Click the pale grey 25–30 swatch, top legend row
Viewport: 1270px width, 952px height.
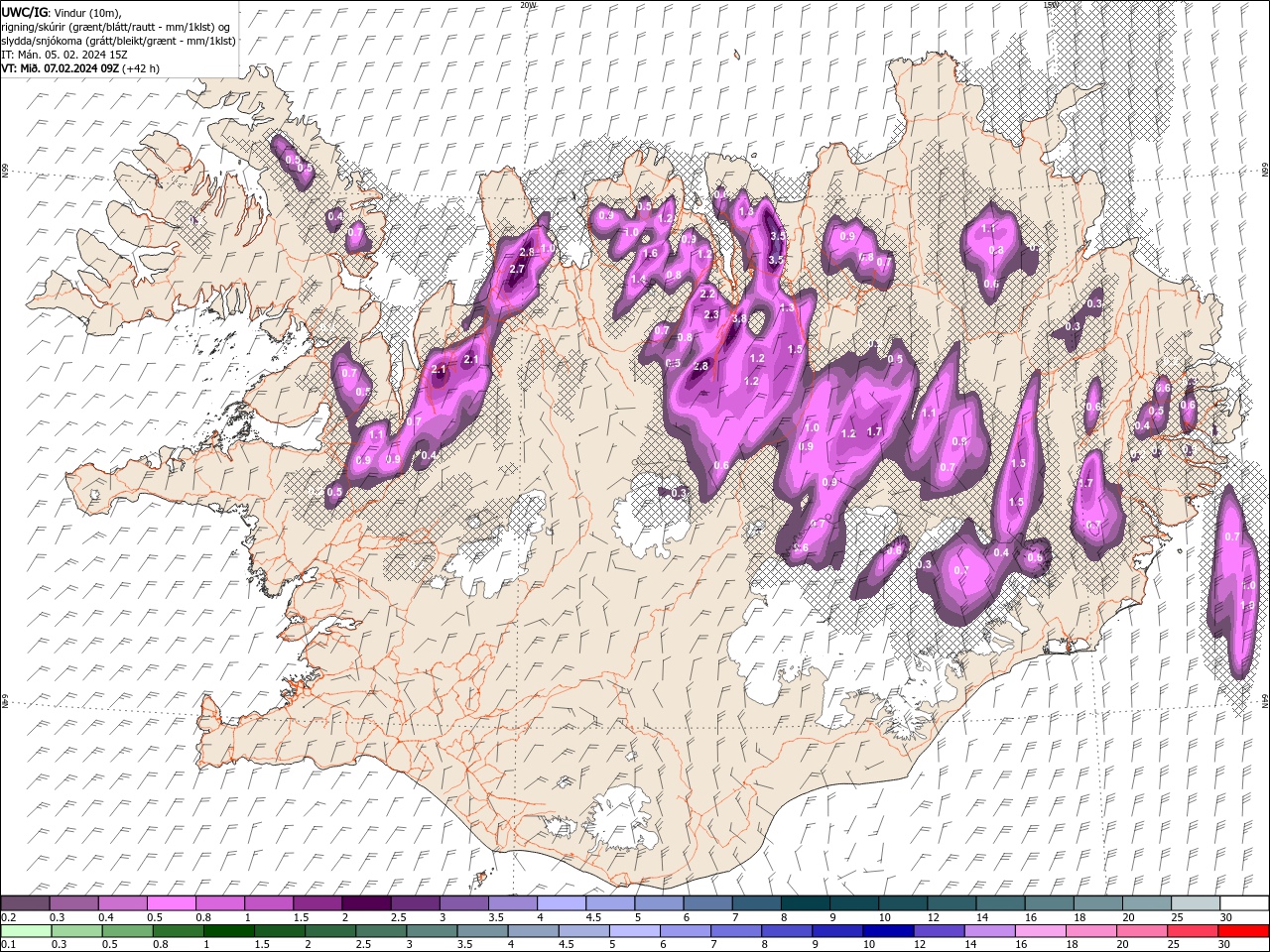(1197, 903)
